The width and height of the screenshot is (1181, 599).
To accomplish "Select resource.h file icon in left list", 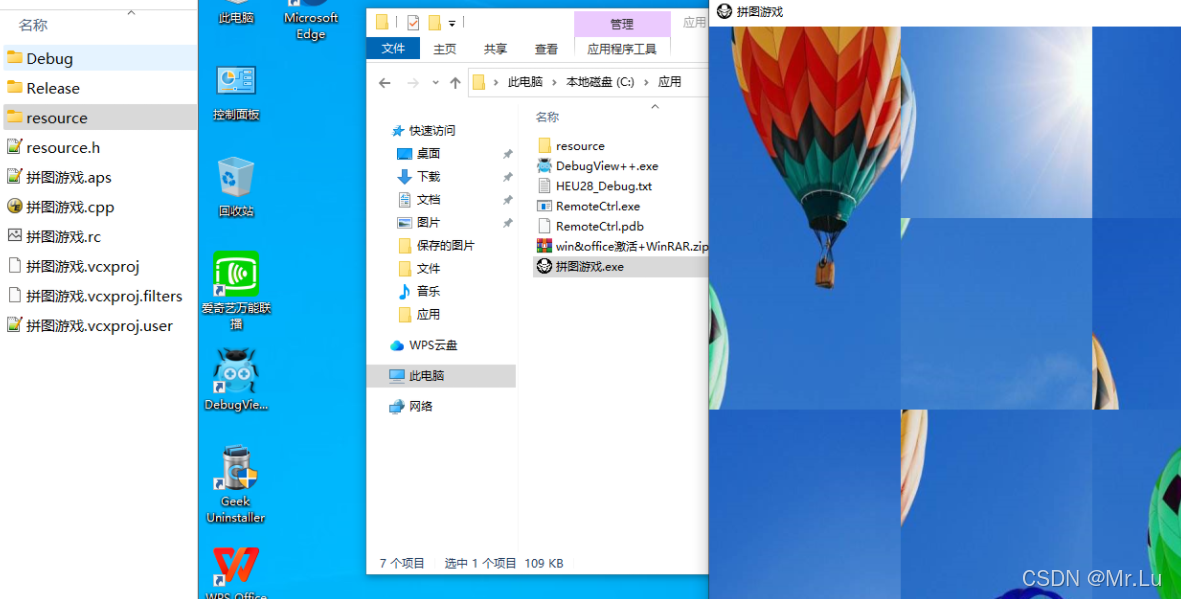I will (14, 147).
